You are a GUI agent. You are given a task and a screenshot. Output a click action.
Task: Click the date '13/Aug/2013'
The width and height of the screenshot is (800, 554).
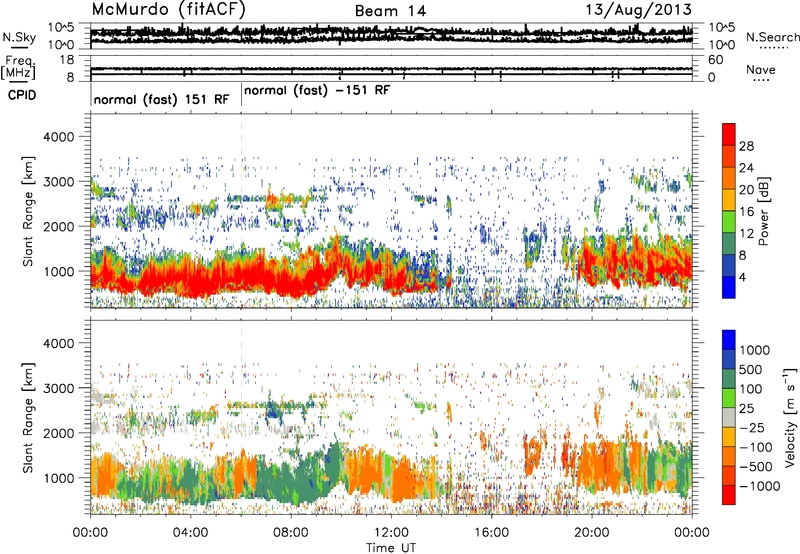[x=638, y=10]
